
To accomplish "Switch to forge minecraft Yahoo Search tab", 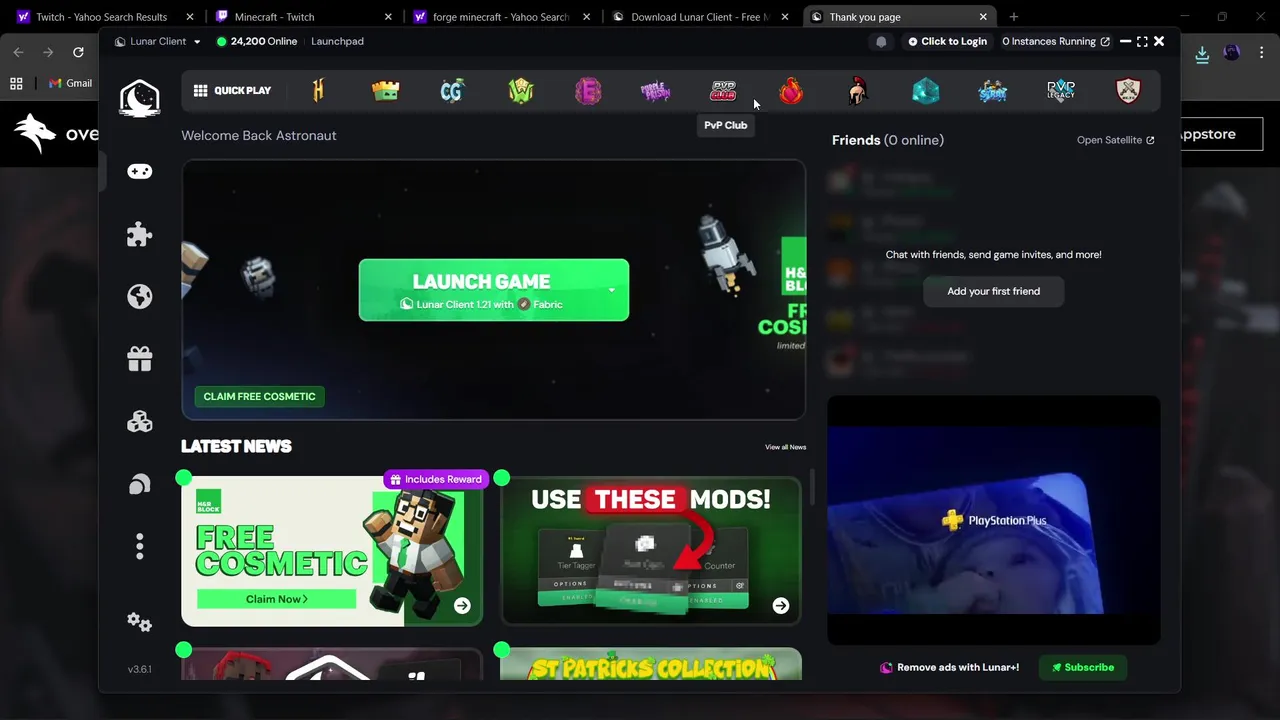I will coord(503,17).
